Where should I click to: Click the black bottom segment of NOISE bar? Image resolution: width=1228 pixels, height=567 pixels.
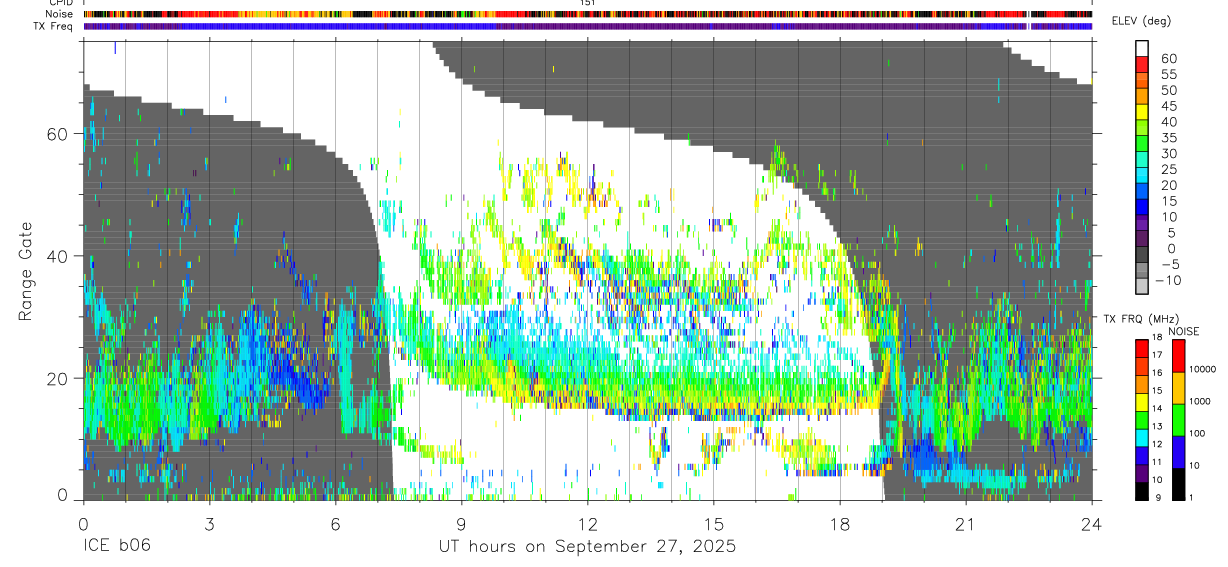(1178, 484)
